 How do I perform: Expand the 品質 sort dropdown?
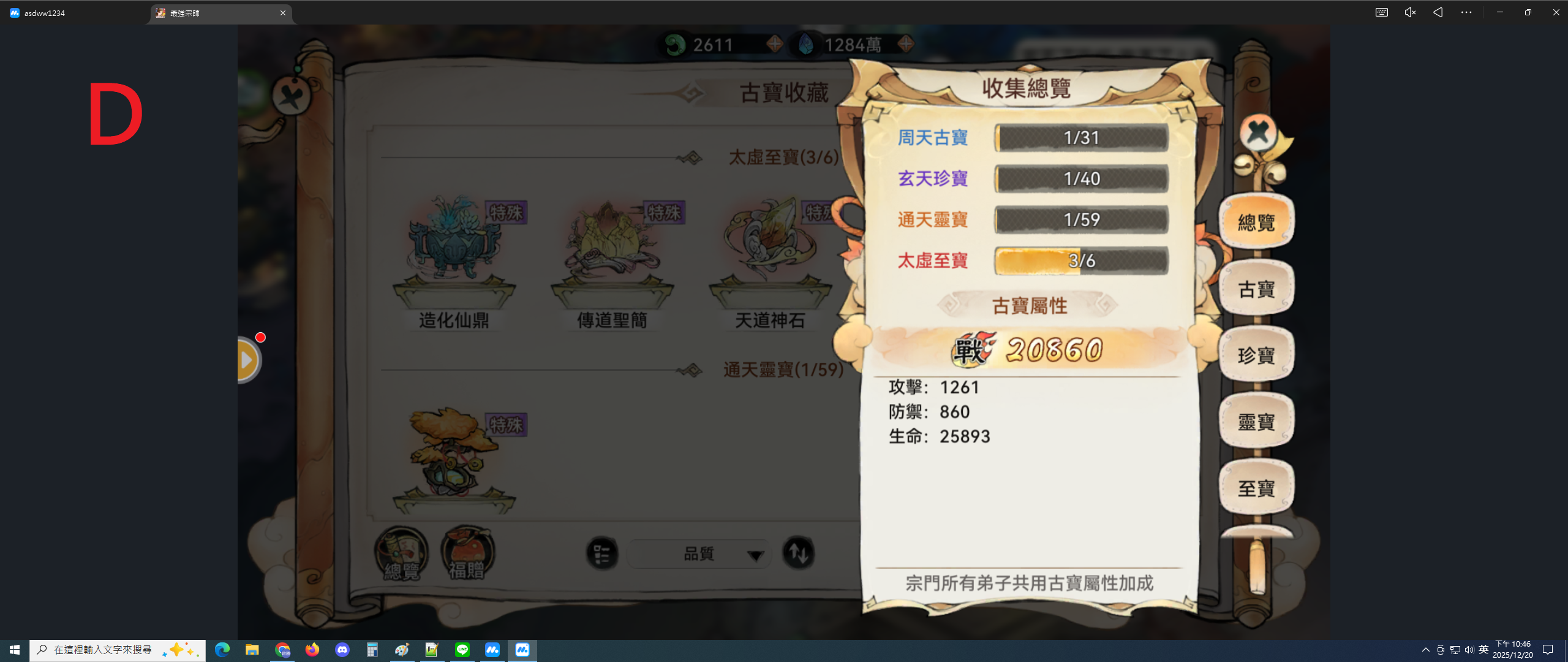point(699,554)
